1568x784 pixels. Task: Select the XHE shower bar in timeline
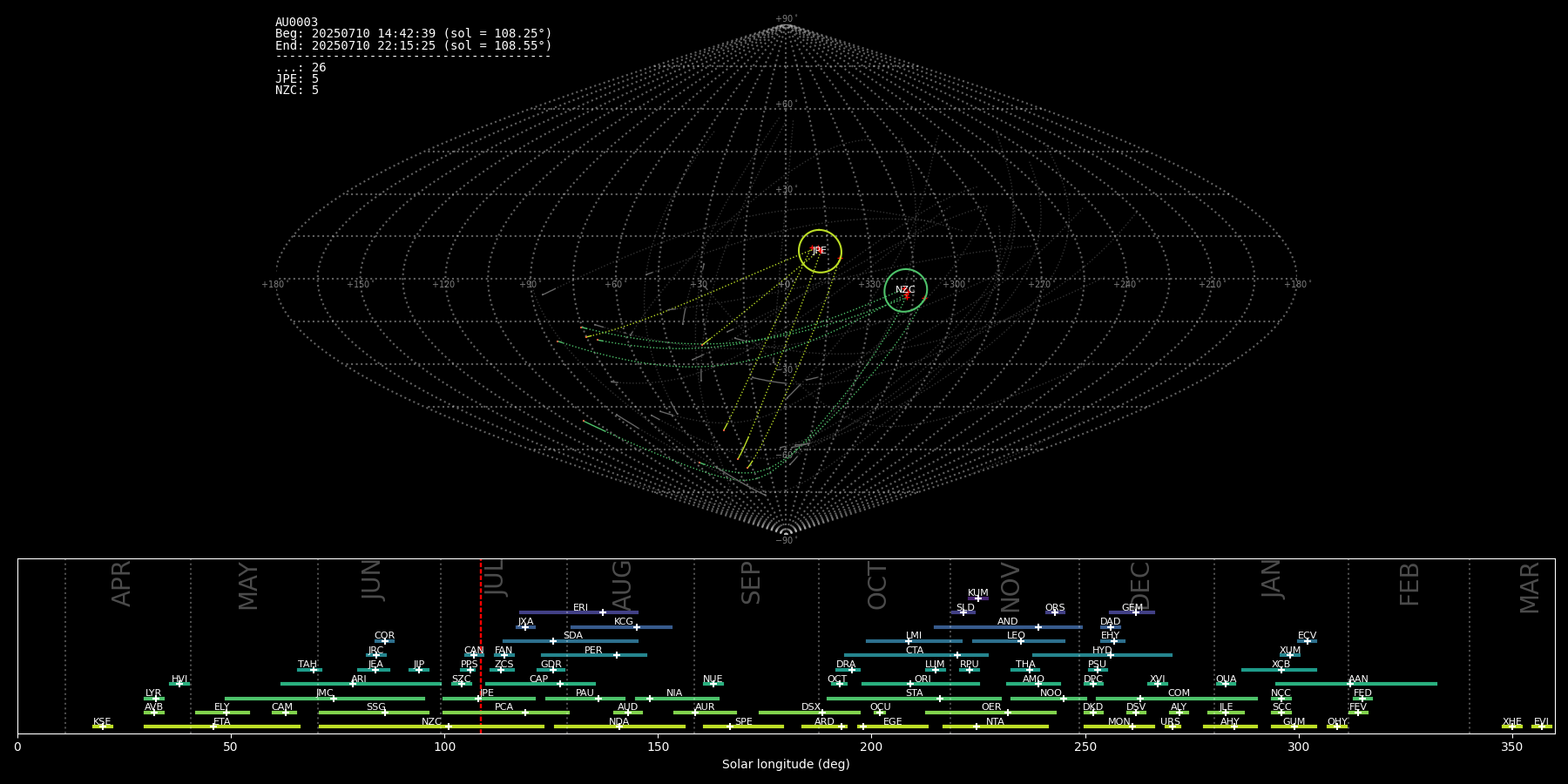(x=1512, y=727)
